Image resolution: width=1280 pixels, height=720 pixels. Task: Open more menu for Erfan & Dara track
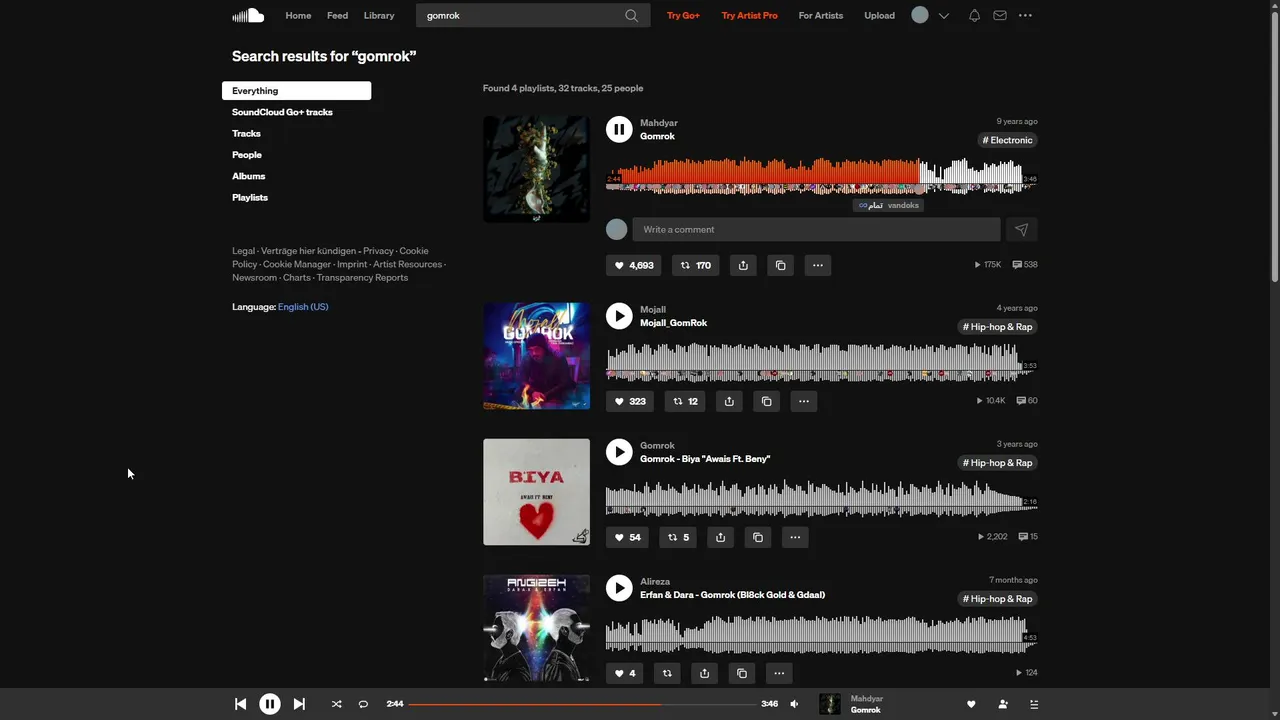pos(779,673)
